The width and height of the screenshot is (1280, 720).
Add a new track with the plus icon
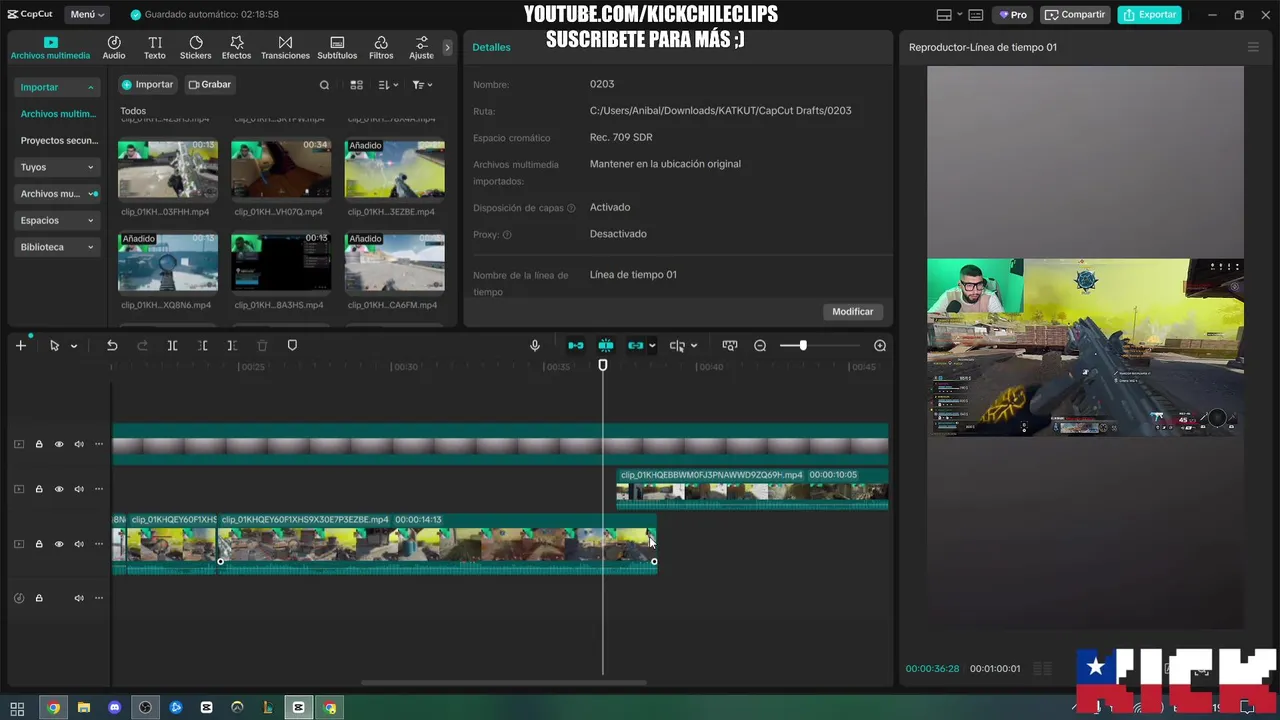[x=21, y=345]
